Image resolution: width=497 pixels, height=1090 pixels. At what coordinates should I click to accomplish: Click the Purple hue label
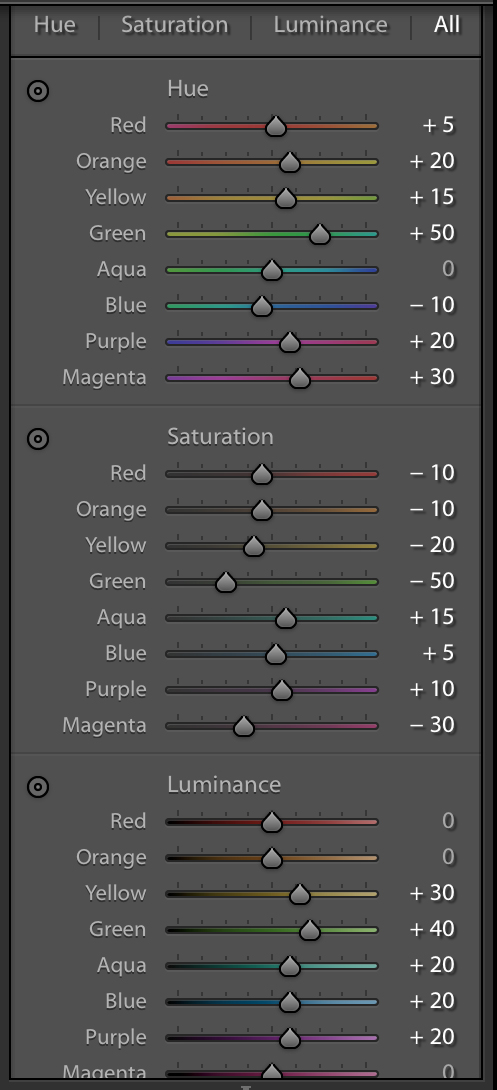116,341
